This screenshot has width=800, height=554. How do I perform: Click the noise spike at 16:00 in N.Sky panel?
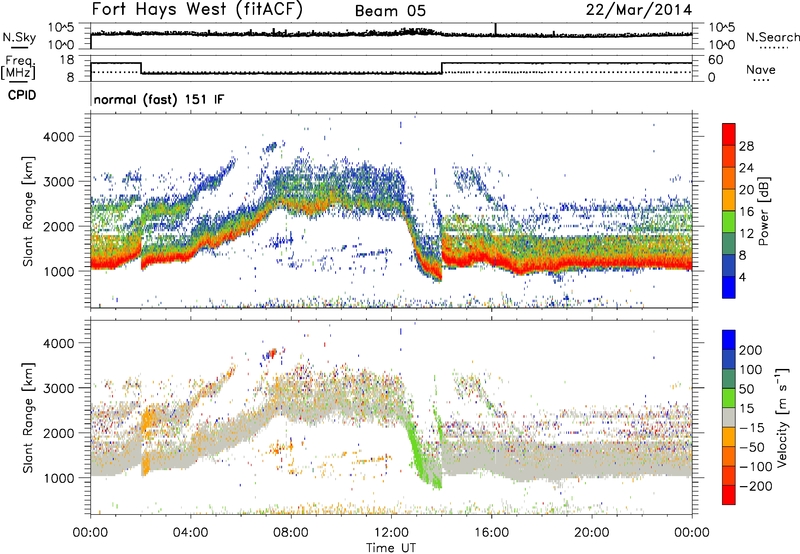tap(495, 29)
